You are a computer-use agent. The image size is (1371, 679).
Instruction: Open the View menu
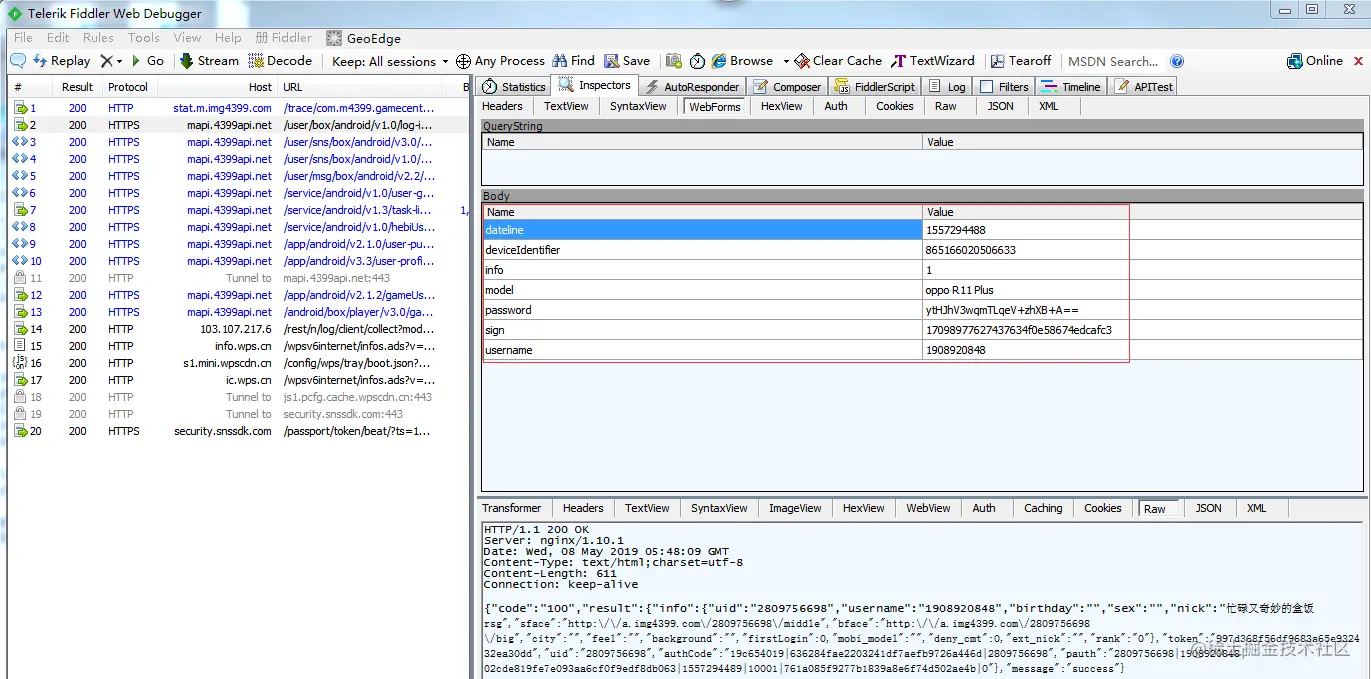187,38
